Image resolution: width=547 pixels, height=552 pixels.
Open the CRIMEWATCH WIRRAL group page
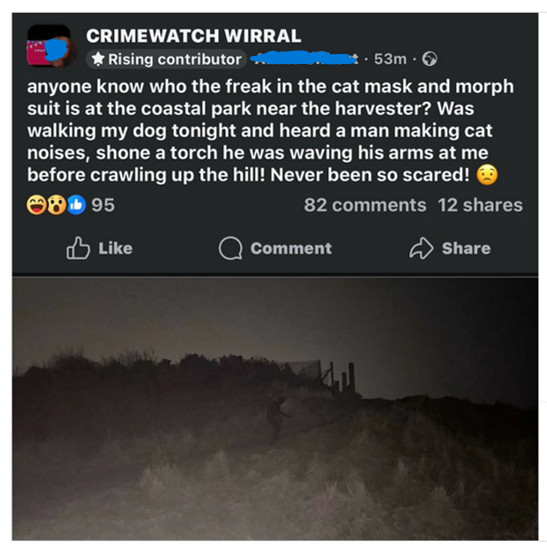pyautogui.click(x=194, y=36)
